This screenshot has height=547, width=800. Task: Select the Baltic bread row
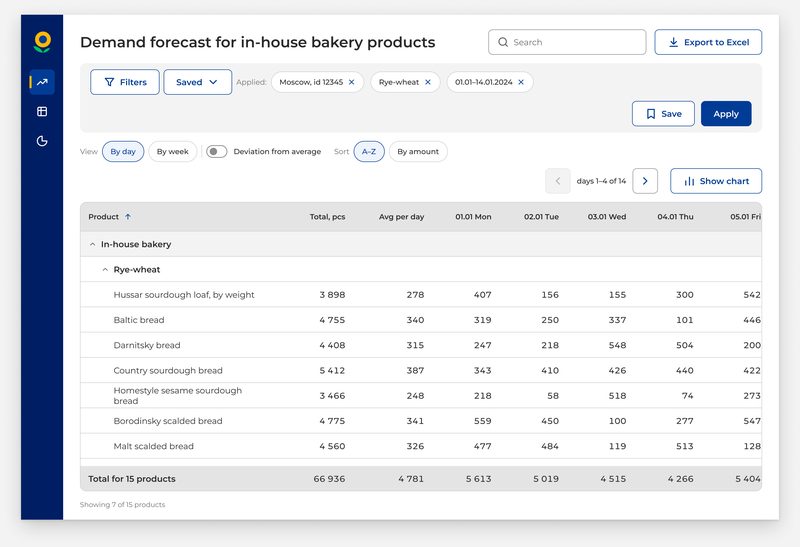click(x=421, y=320)
